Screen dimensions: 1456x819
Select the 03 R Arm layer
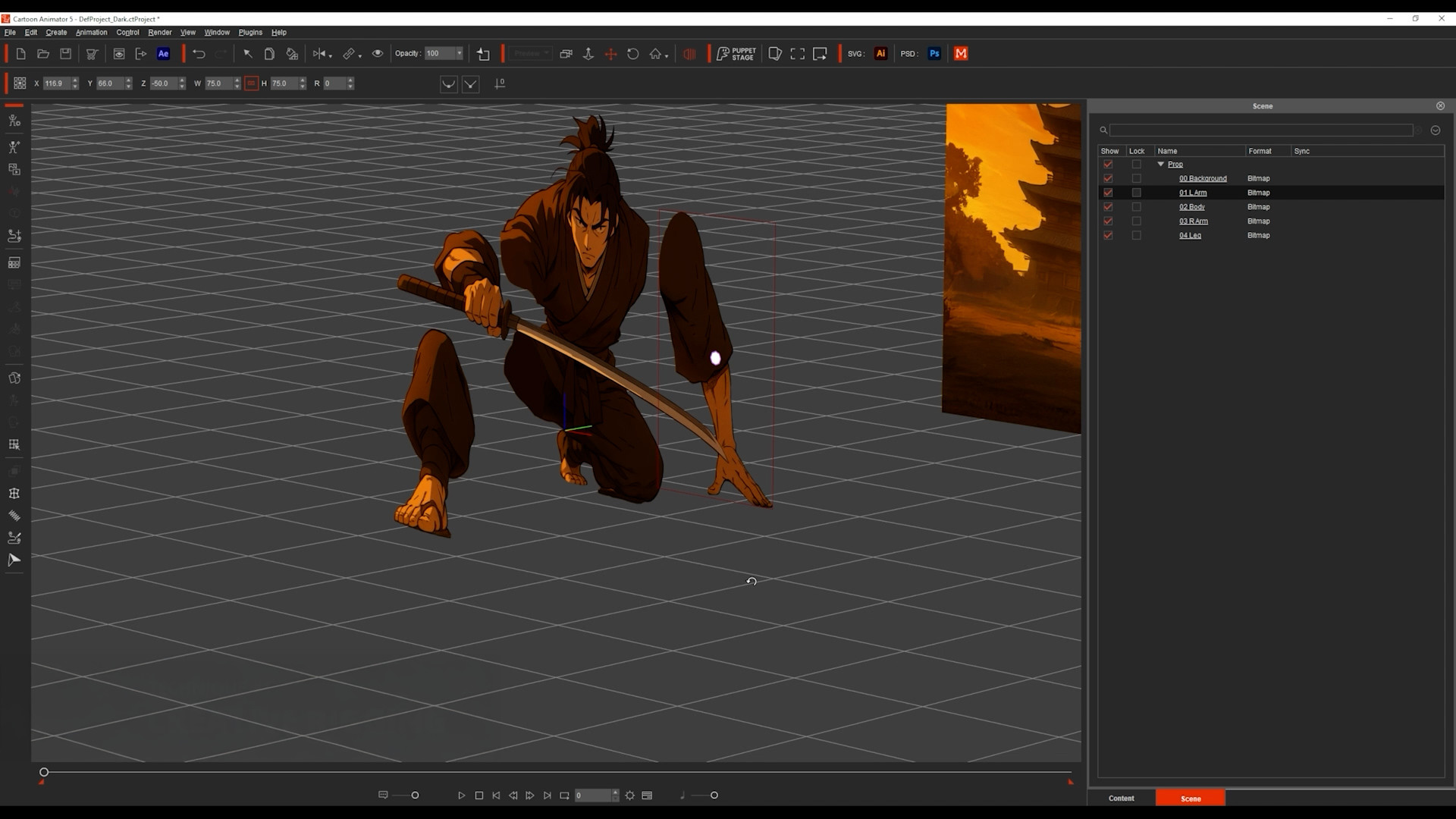tap(1193, 221)
